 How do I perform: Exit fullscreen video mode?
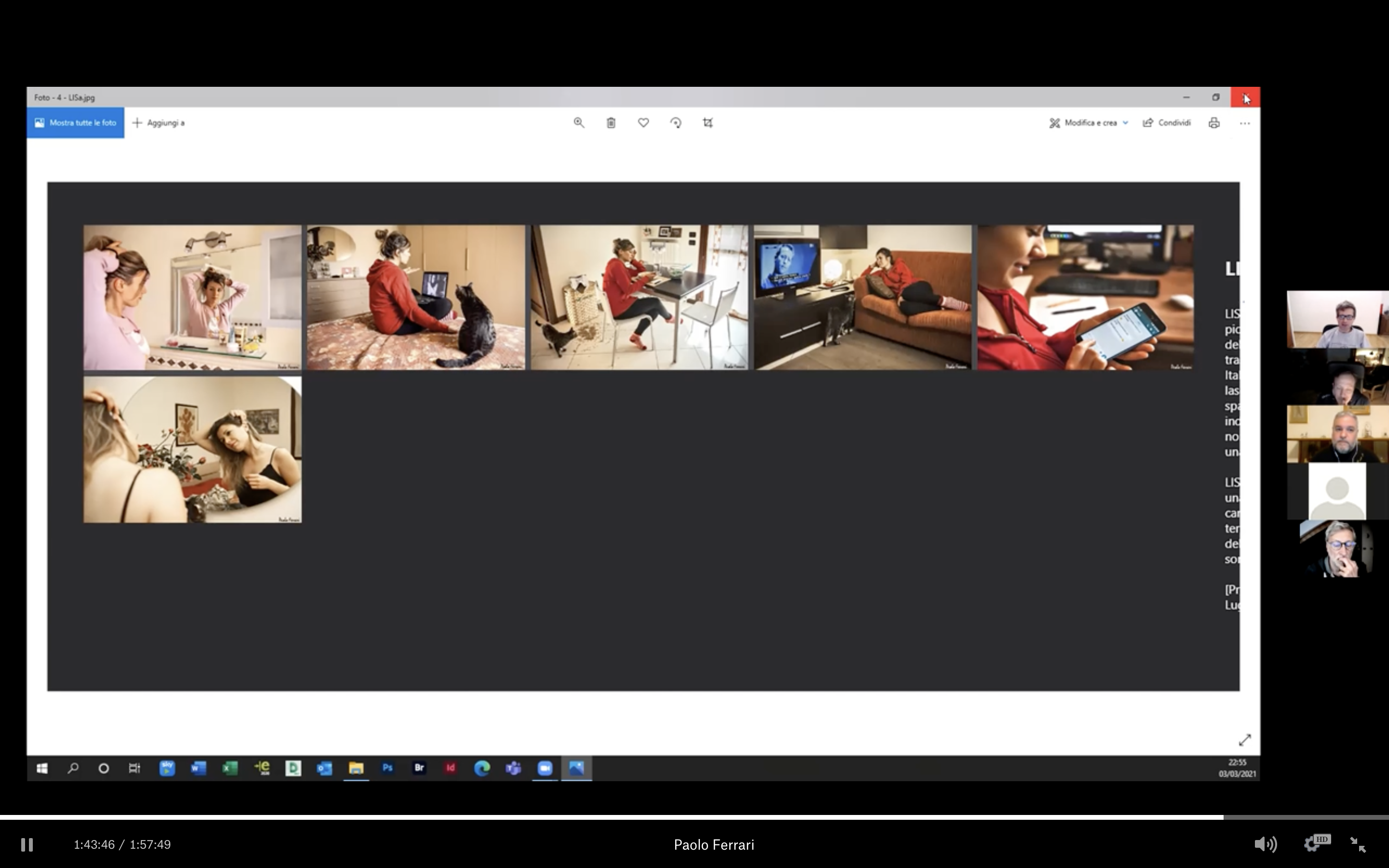[1358, 844]
